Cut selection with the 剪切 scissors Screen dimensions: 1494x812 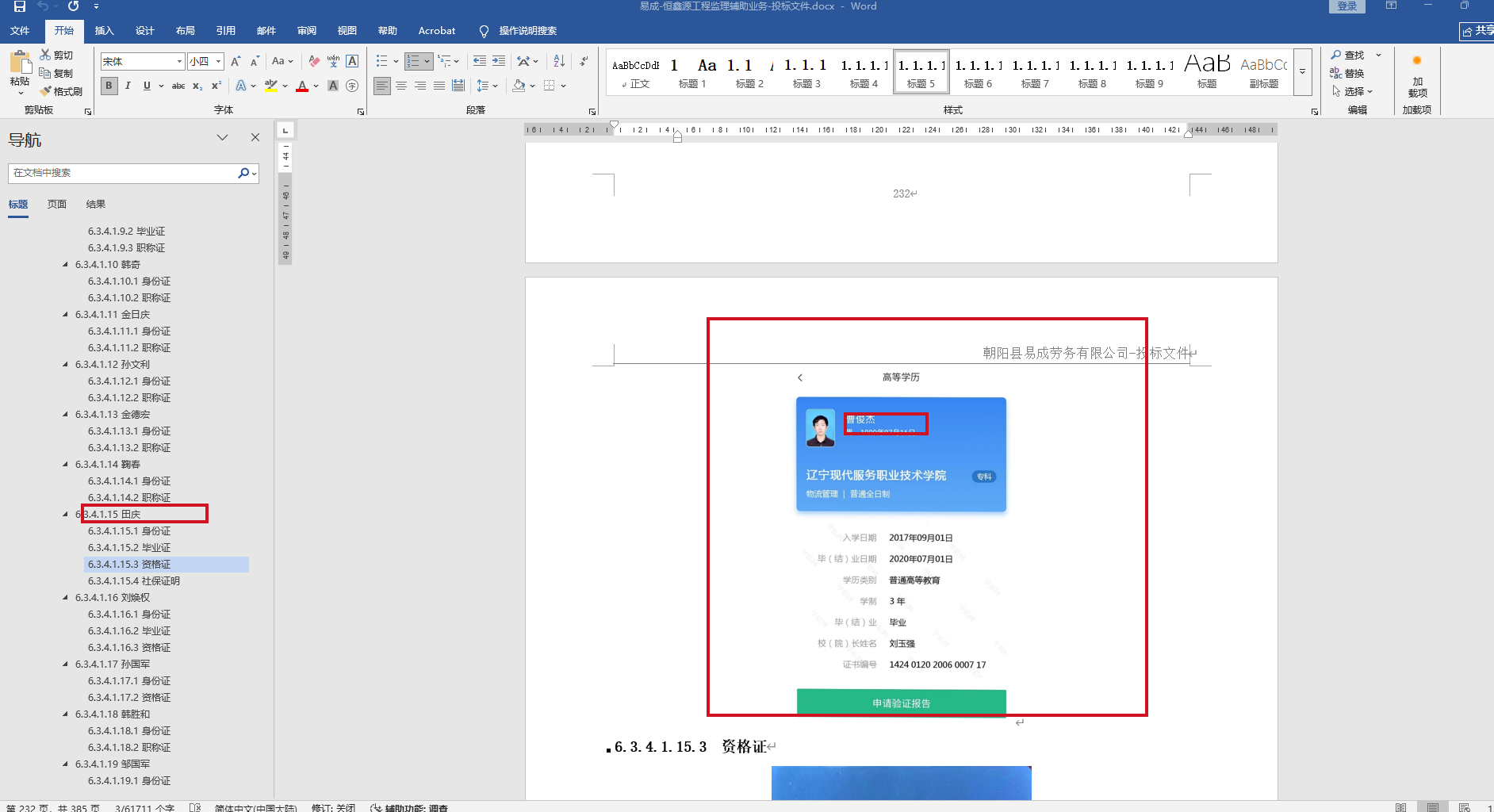[56, 55]
